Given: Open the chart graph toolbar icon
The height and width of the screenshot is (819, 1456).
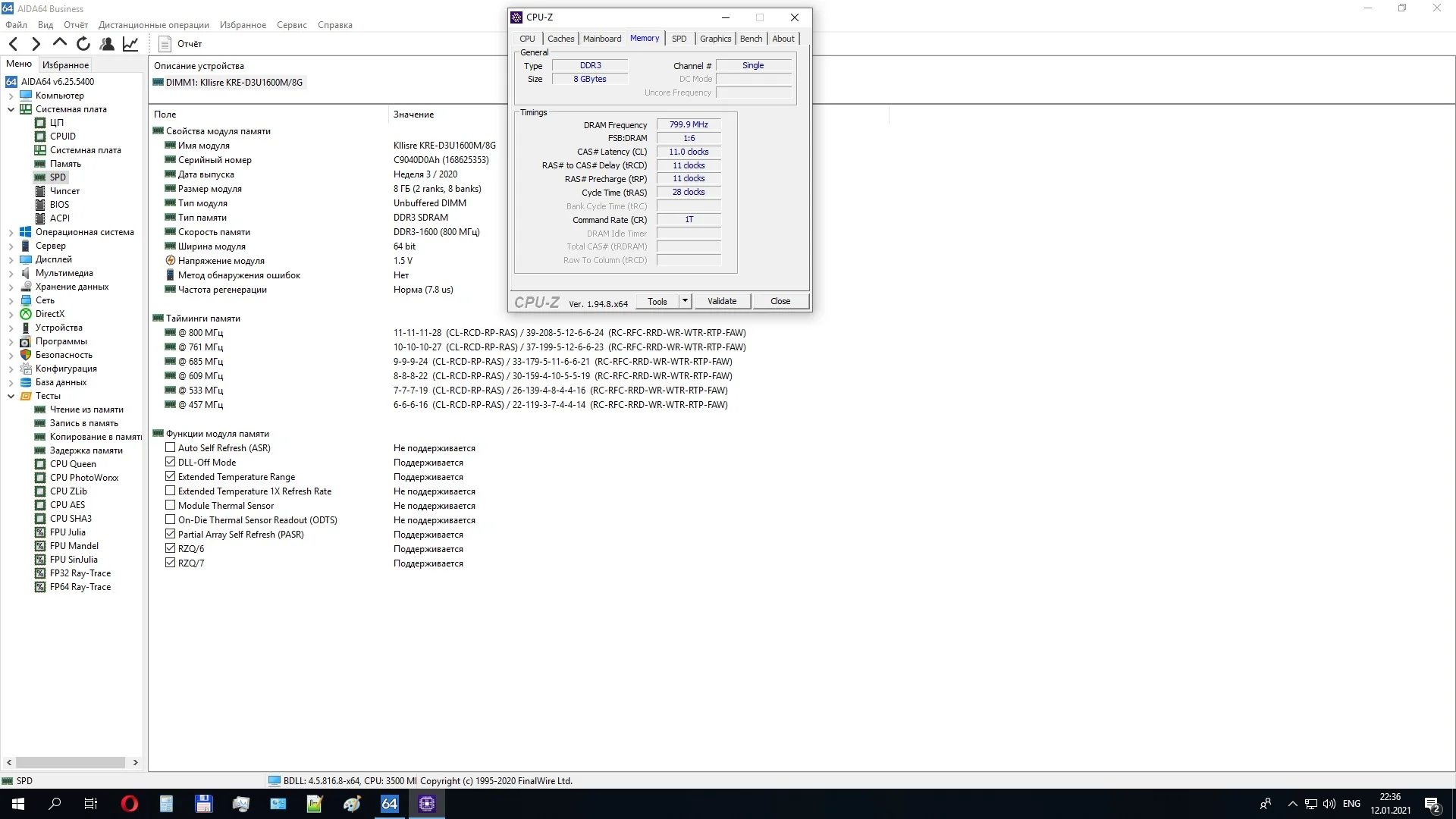Looking at the screenshot, I should (130, 44).
